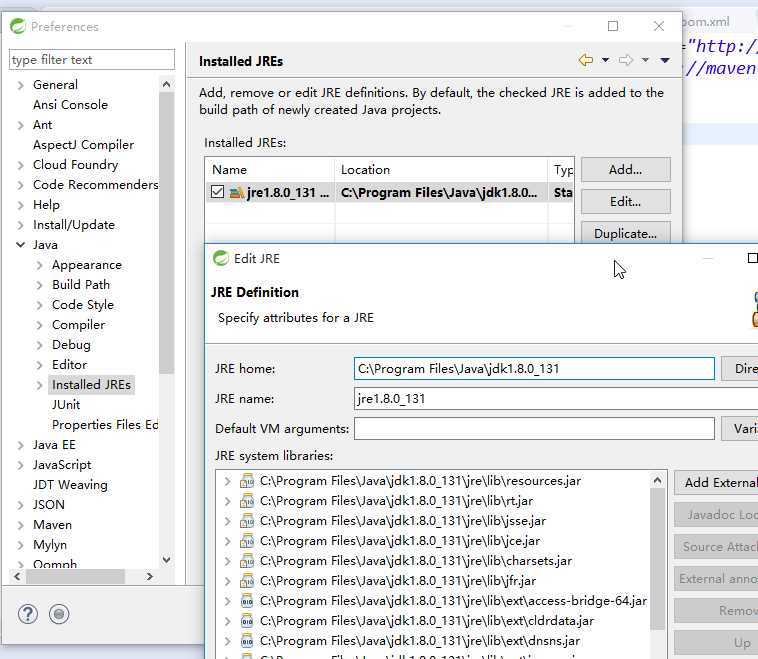Click the Default VM arguments field
758x659 pixels.
pos(534,429)
